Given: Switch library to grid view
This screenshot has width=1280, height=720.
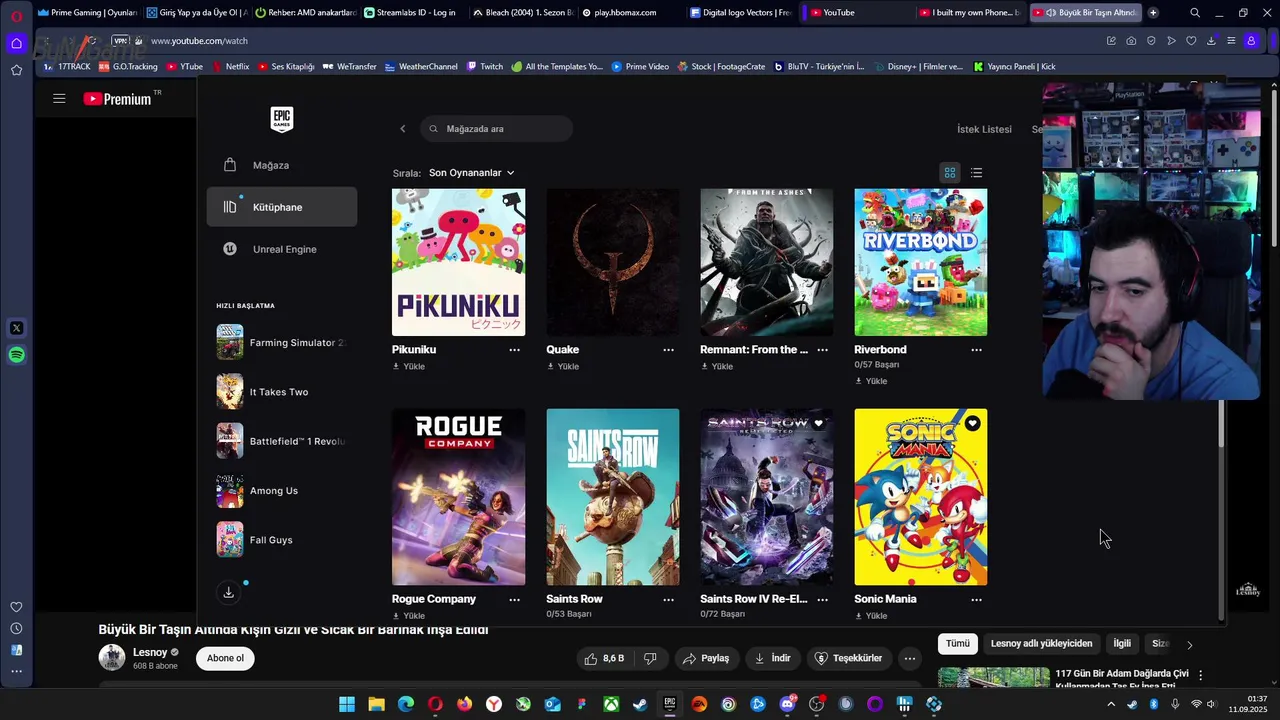Looking at the screenshot, I should point(950,173).
